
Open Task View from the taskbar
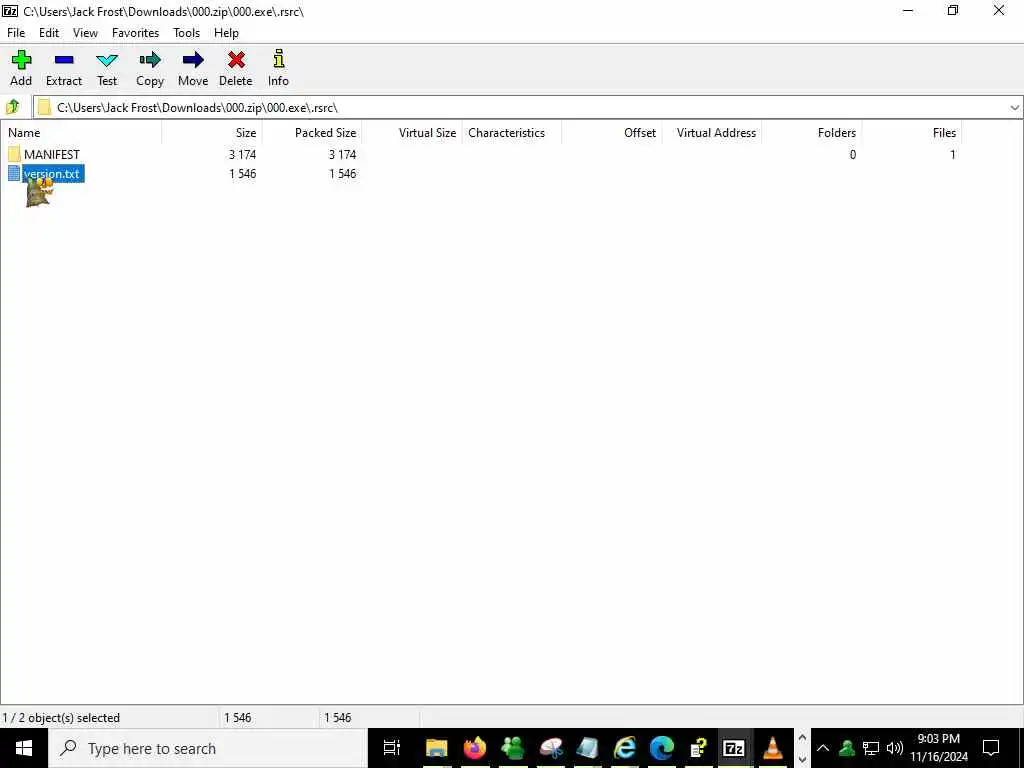392,748
